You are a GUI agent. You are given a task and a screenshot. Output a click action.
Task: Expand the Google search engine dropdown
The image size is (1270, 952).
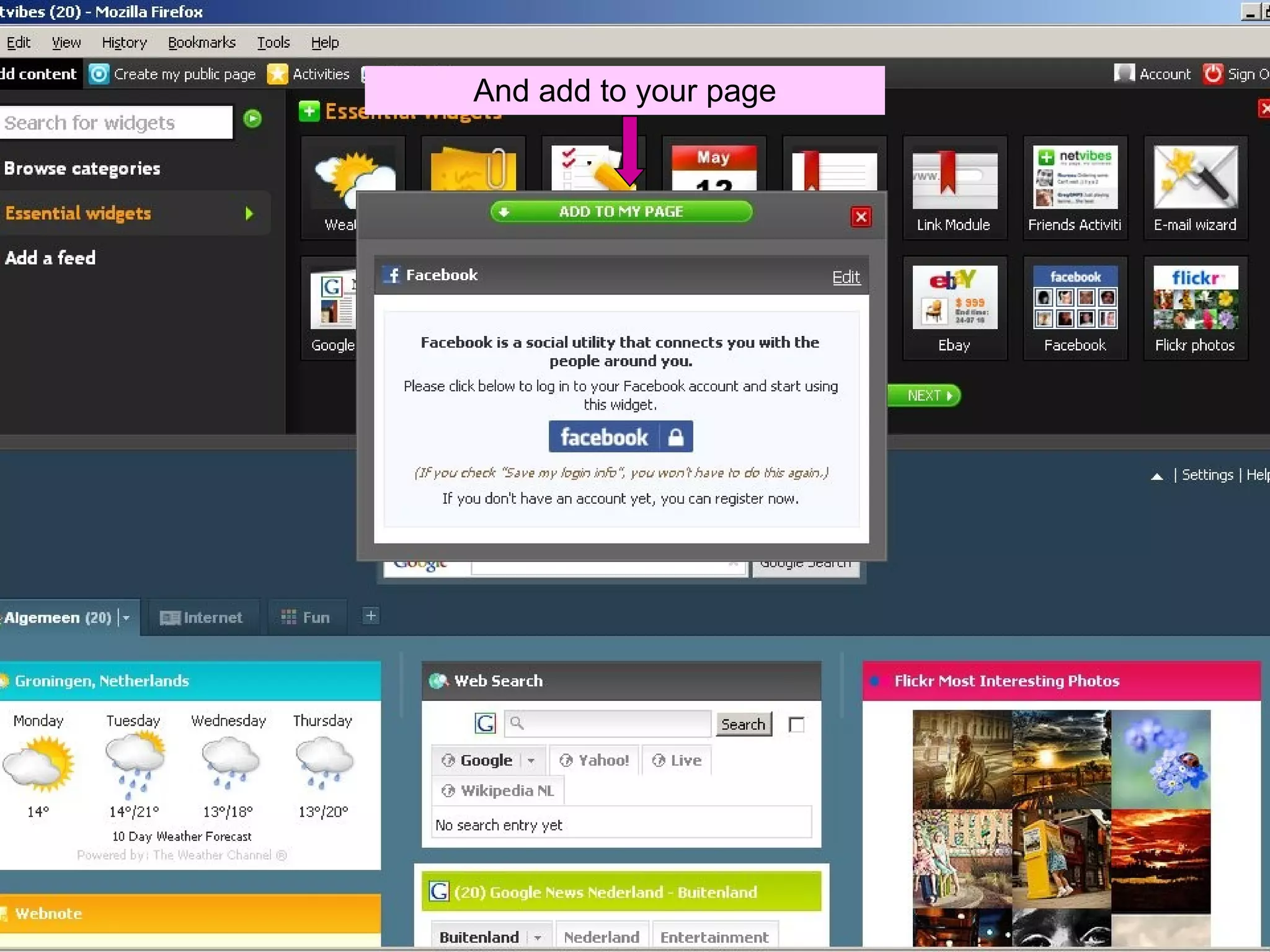pyautogui.click(x=531, y=760)
